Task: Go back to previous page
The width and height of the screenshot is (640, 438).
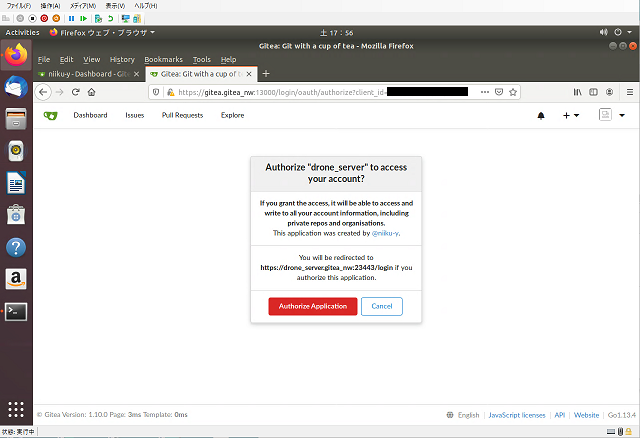Action: (x=43, y=92)
